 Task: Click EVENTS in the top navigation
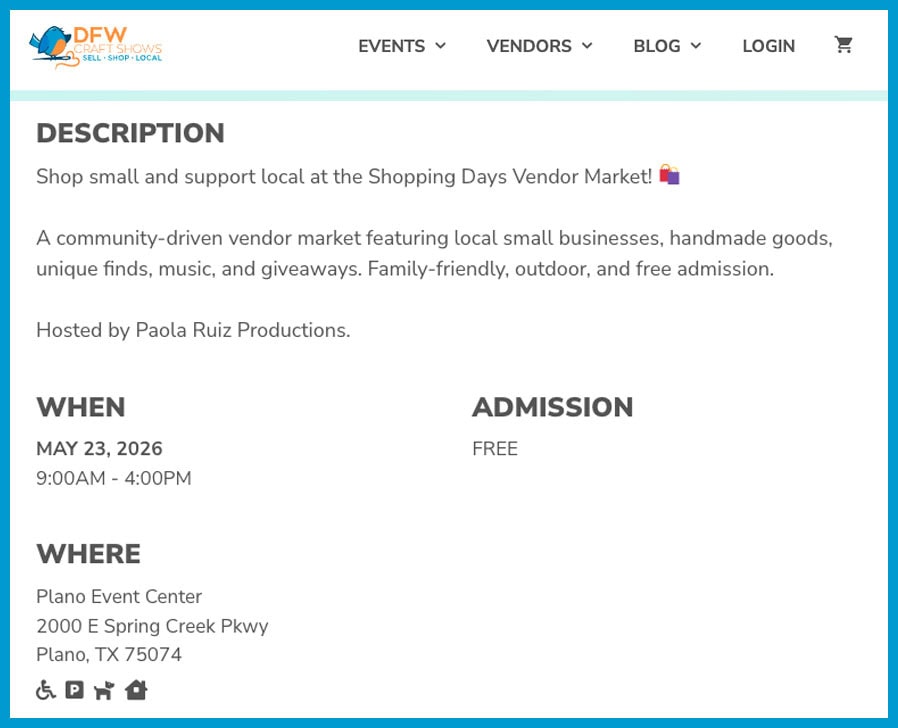pos(390,46)
